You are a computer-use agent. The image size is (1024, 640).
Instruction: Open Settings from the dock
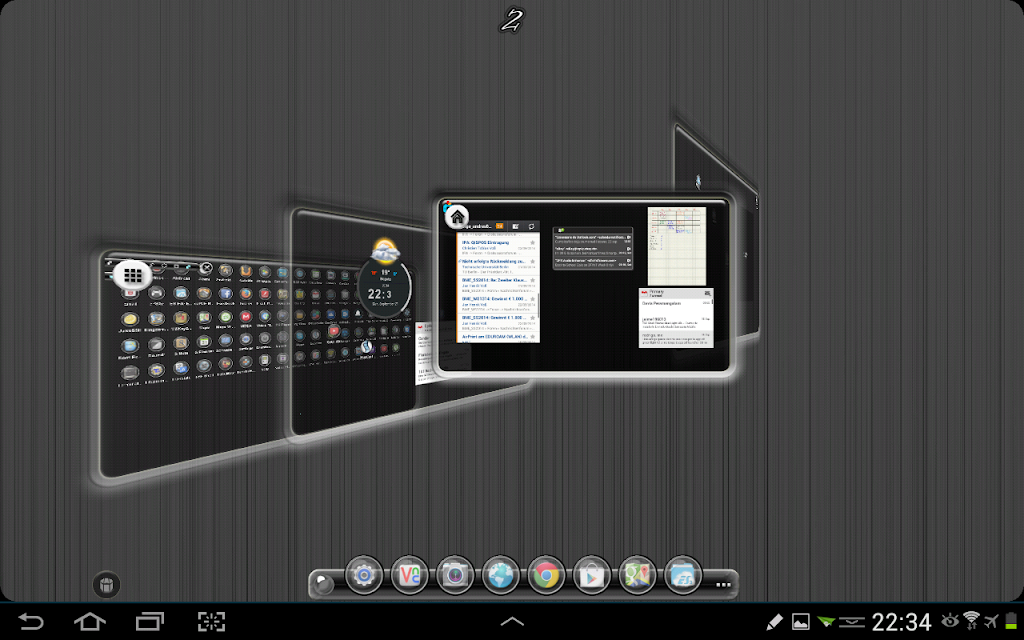[x=363, y=575]
